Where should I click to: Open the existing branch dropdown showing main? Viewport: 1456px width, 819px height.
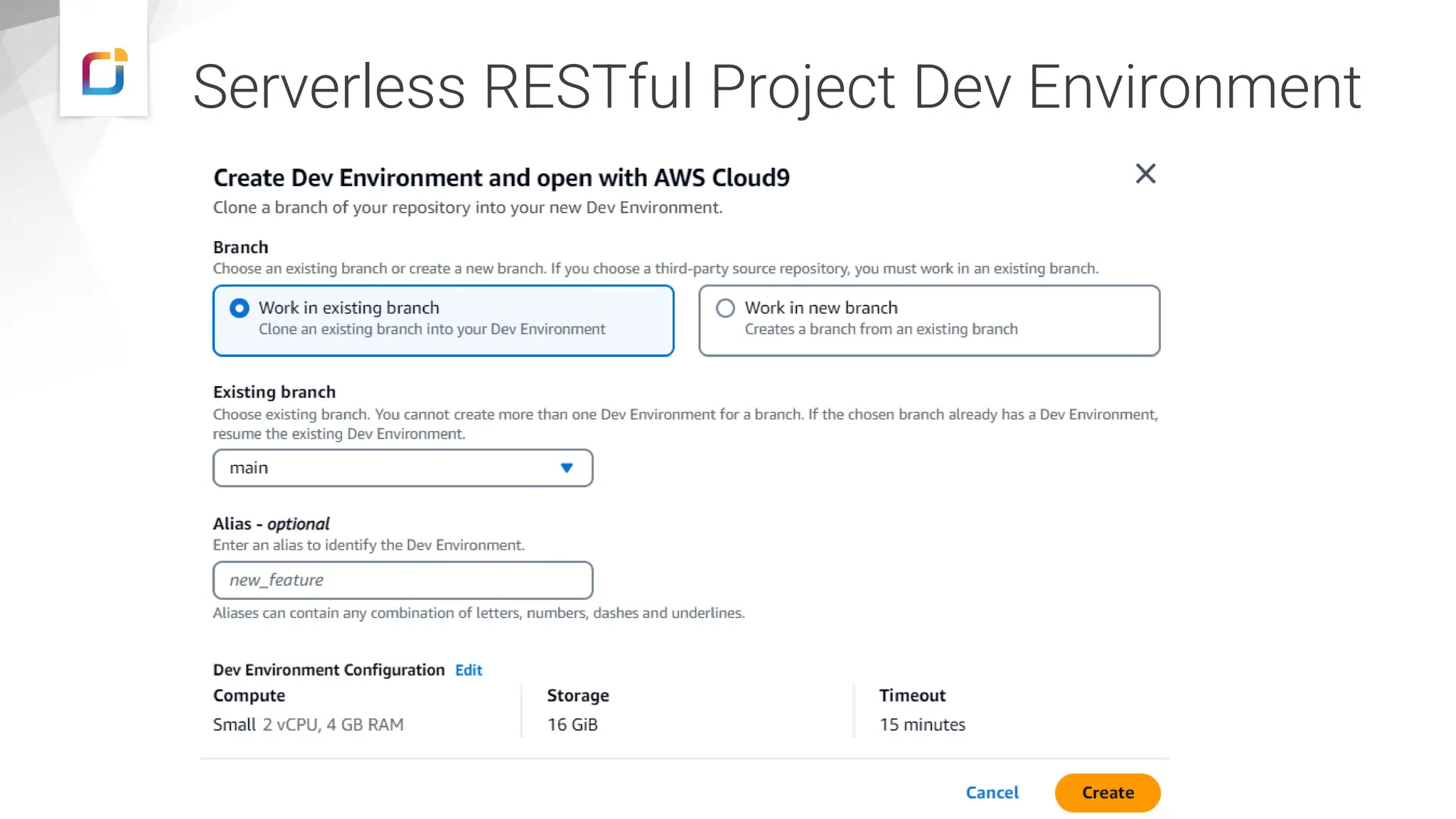coord(402,468)
